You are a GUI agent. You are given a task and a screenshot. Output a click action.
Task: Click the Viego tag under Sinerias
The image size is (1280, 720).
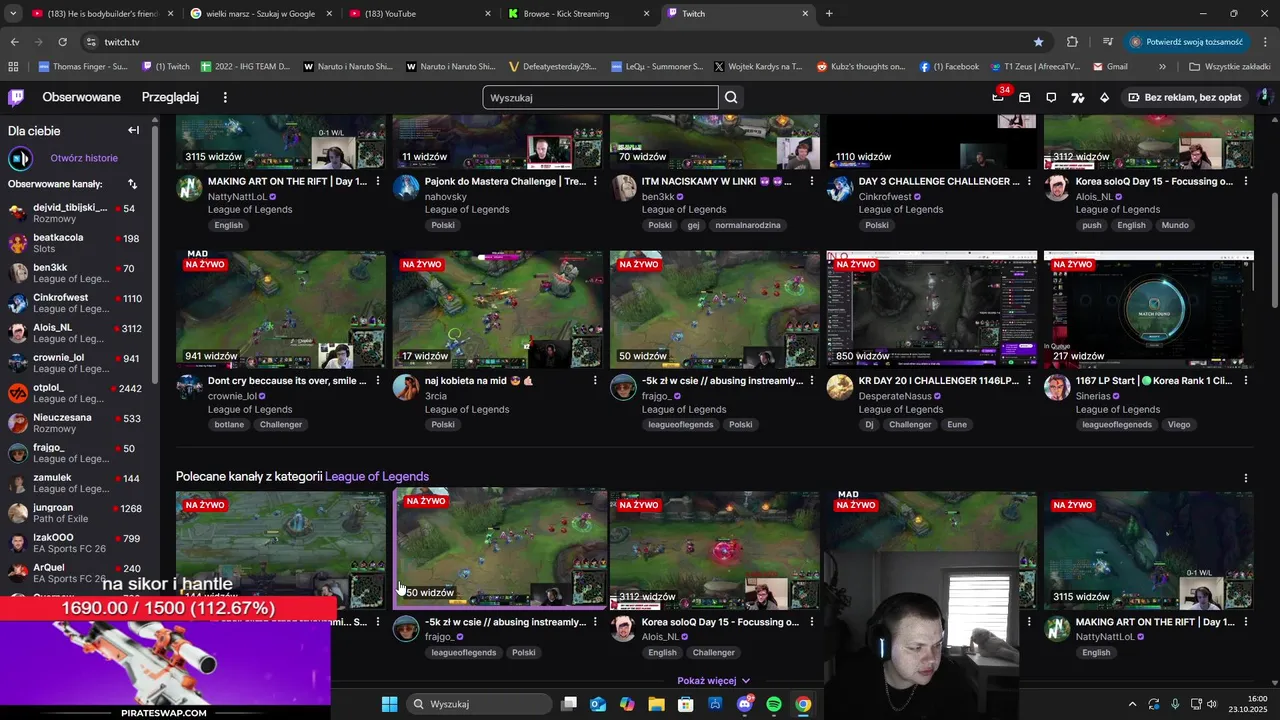click(1178, 425)
